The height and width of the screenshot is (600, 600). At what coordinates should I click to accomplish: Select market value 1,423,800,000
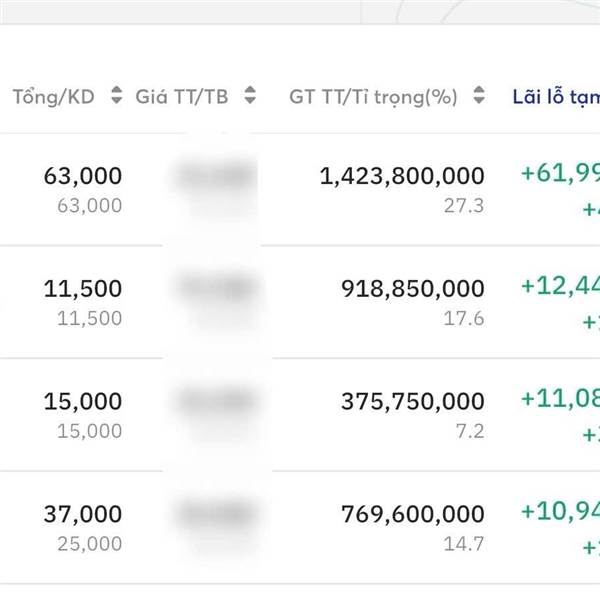coord(402,176)
